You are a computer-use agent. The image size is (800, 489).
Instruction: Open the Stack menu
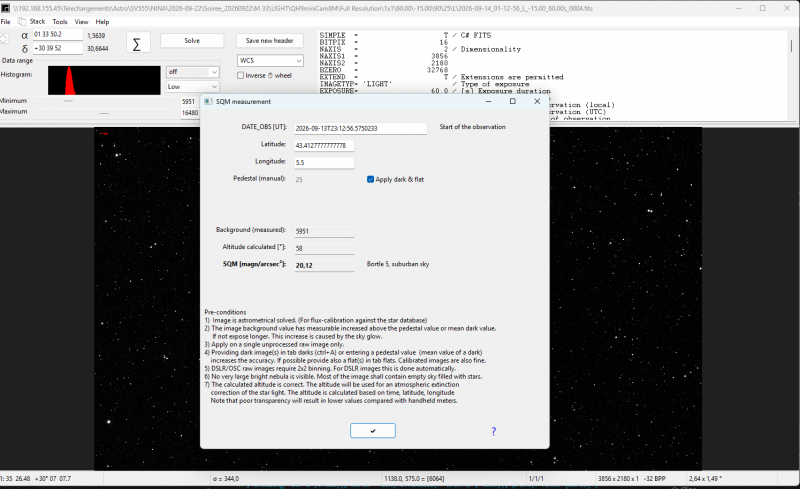(37, 21)
